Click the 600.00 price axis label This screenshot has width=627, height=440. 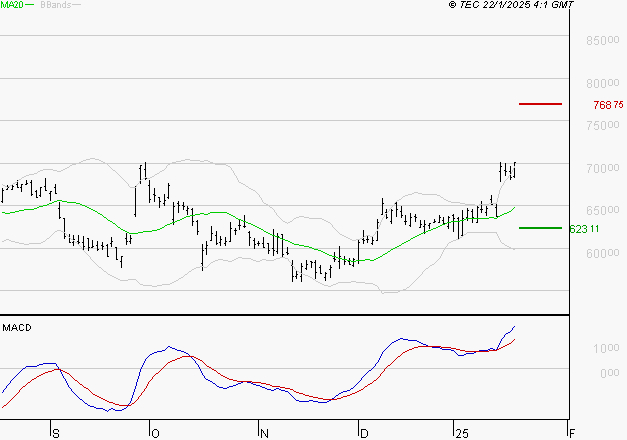pyautogui.click(x=603, y=253)
